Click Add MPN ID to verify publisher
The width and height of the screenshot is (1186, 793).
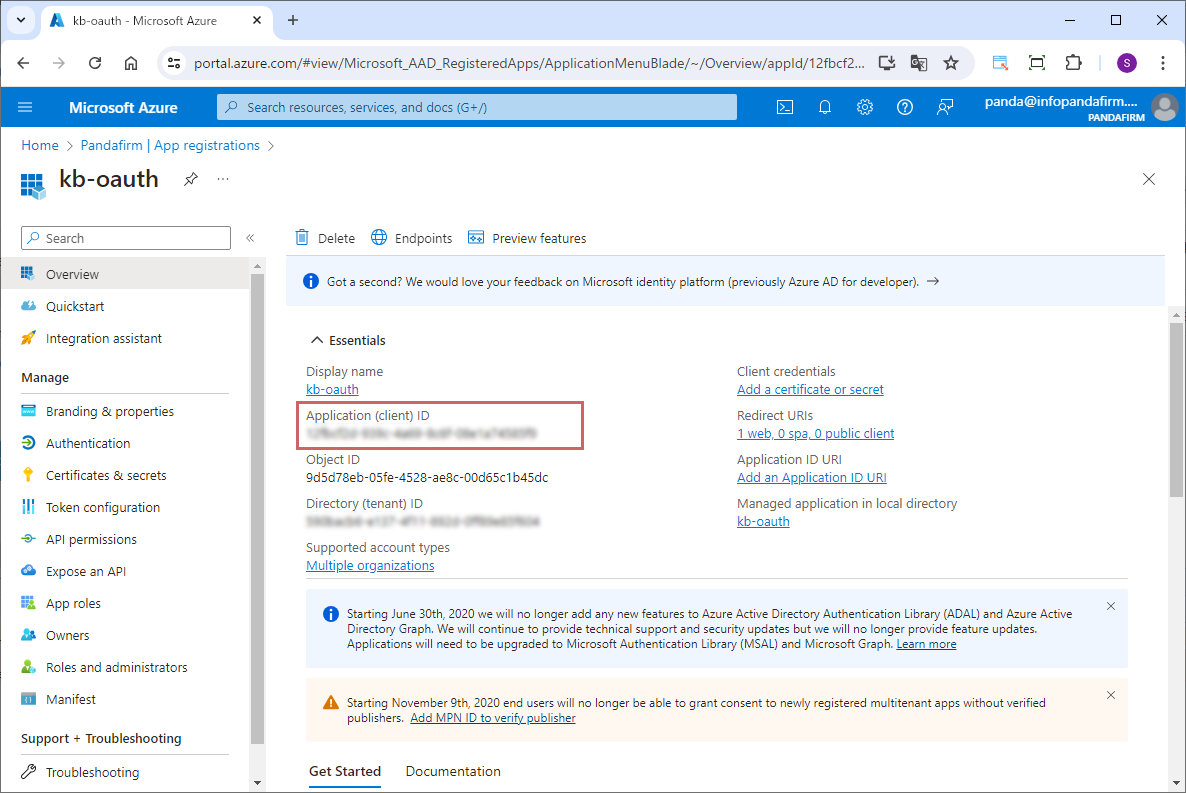pos(493,718)
